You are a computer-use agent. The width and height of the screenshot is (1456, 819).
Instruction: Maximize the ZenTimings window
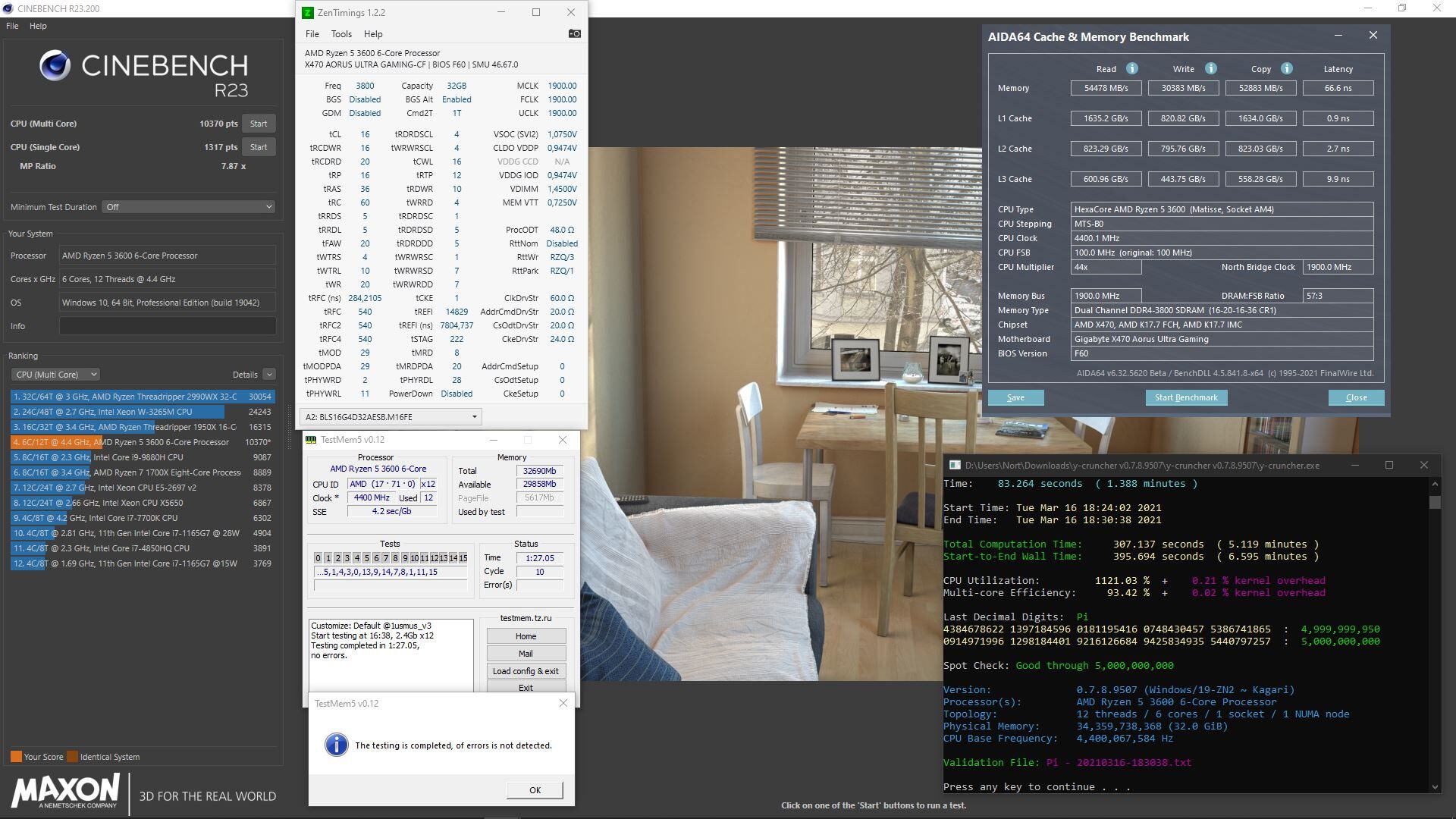point(536,12)
